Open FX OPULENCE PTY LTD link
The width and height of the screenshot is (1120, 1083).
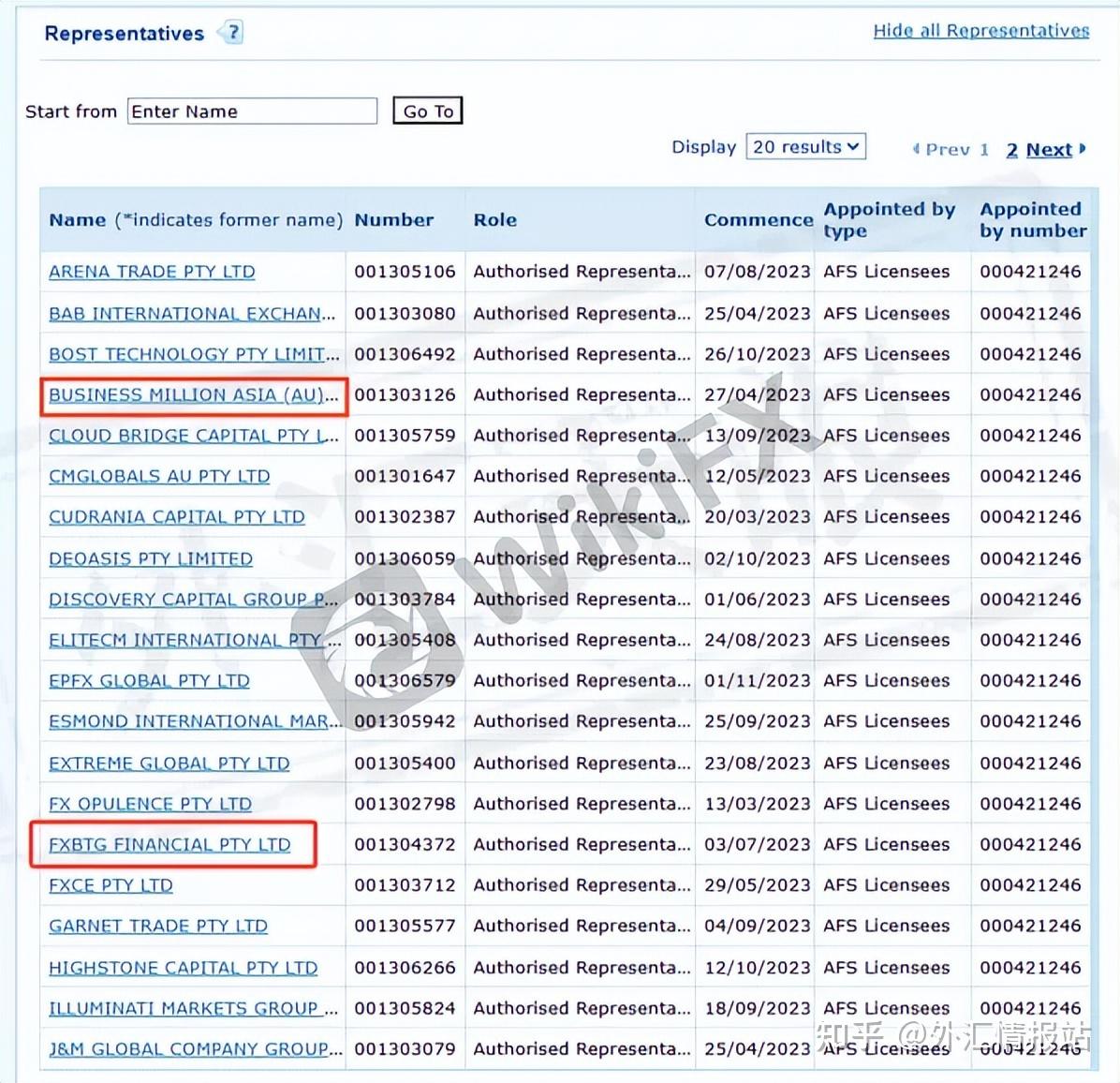coord(150,805)
